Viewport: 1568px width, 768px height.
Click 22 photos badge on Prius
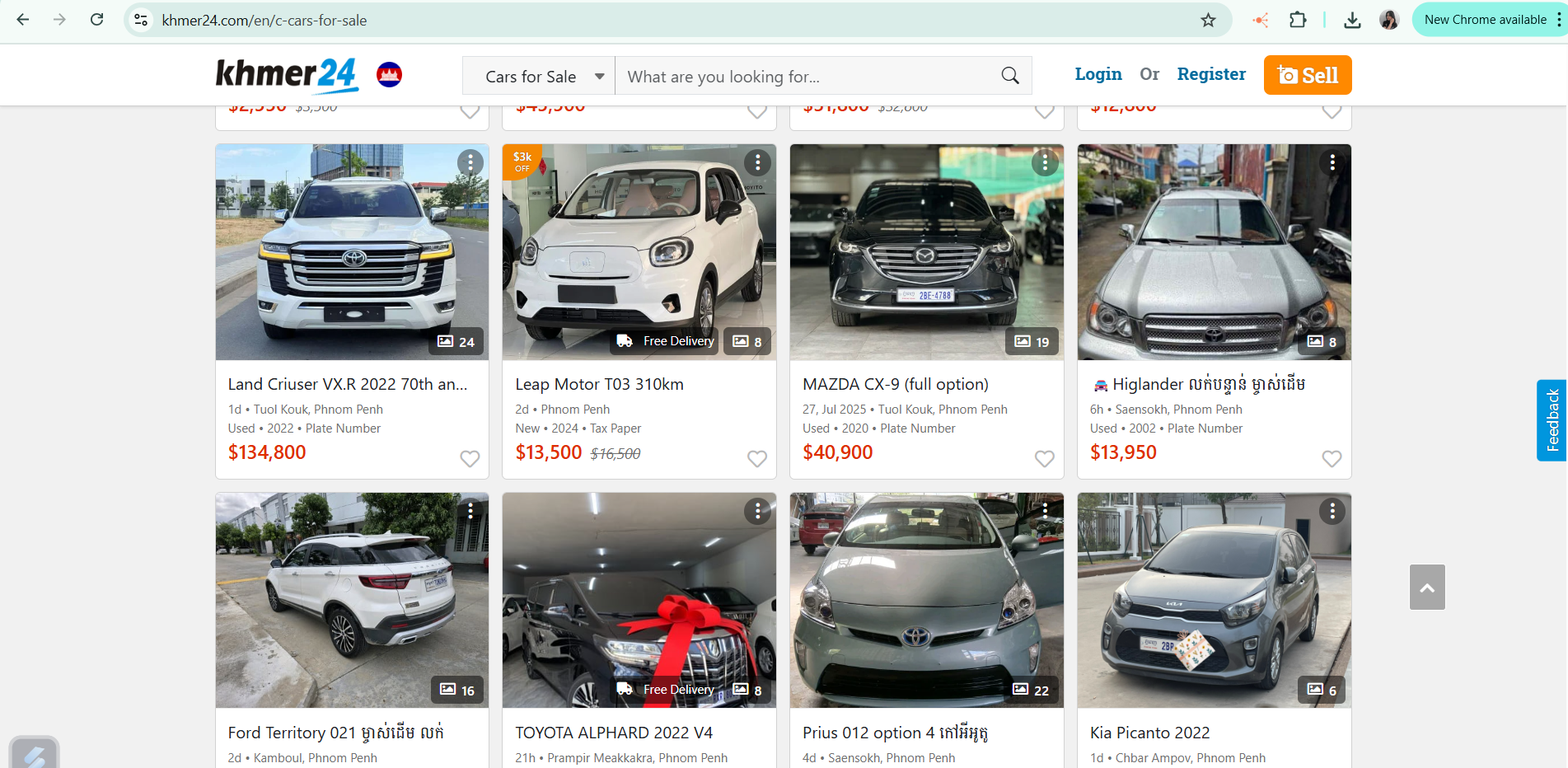coord(1032,691)
